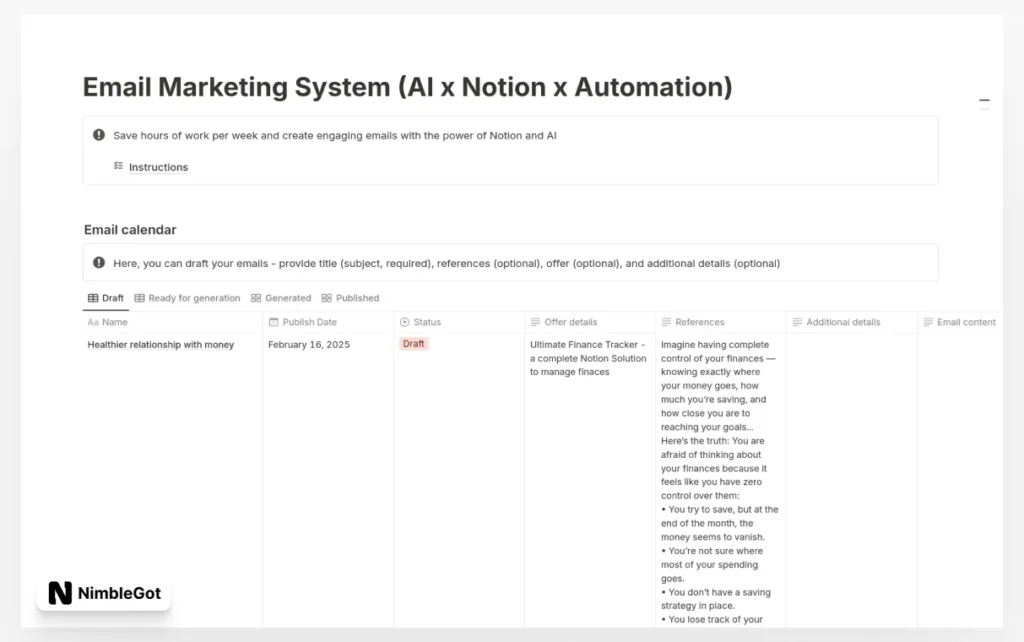Click the Email Marketing System page title

408,87
